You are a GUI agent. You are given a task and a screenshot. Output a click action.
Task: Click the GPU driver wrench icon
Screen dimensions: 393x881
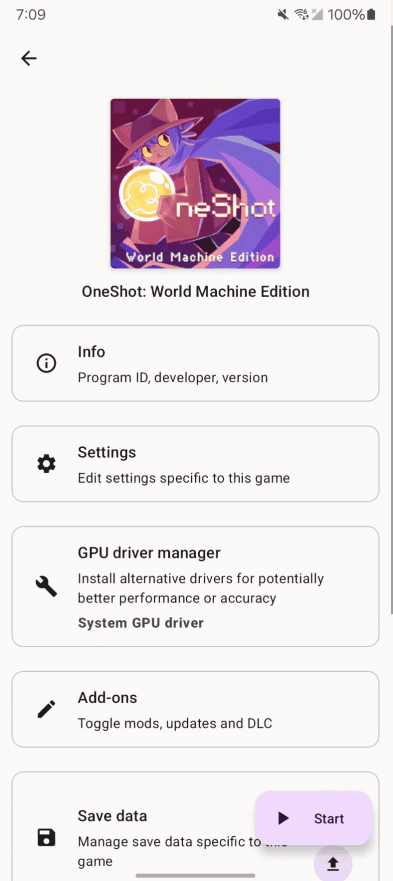point(46,587)
